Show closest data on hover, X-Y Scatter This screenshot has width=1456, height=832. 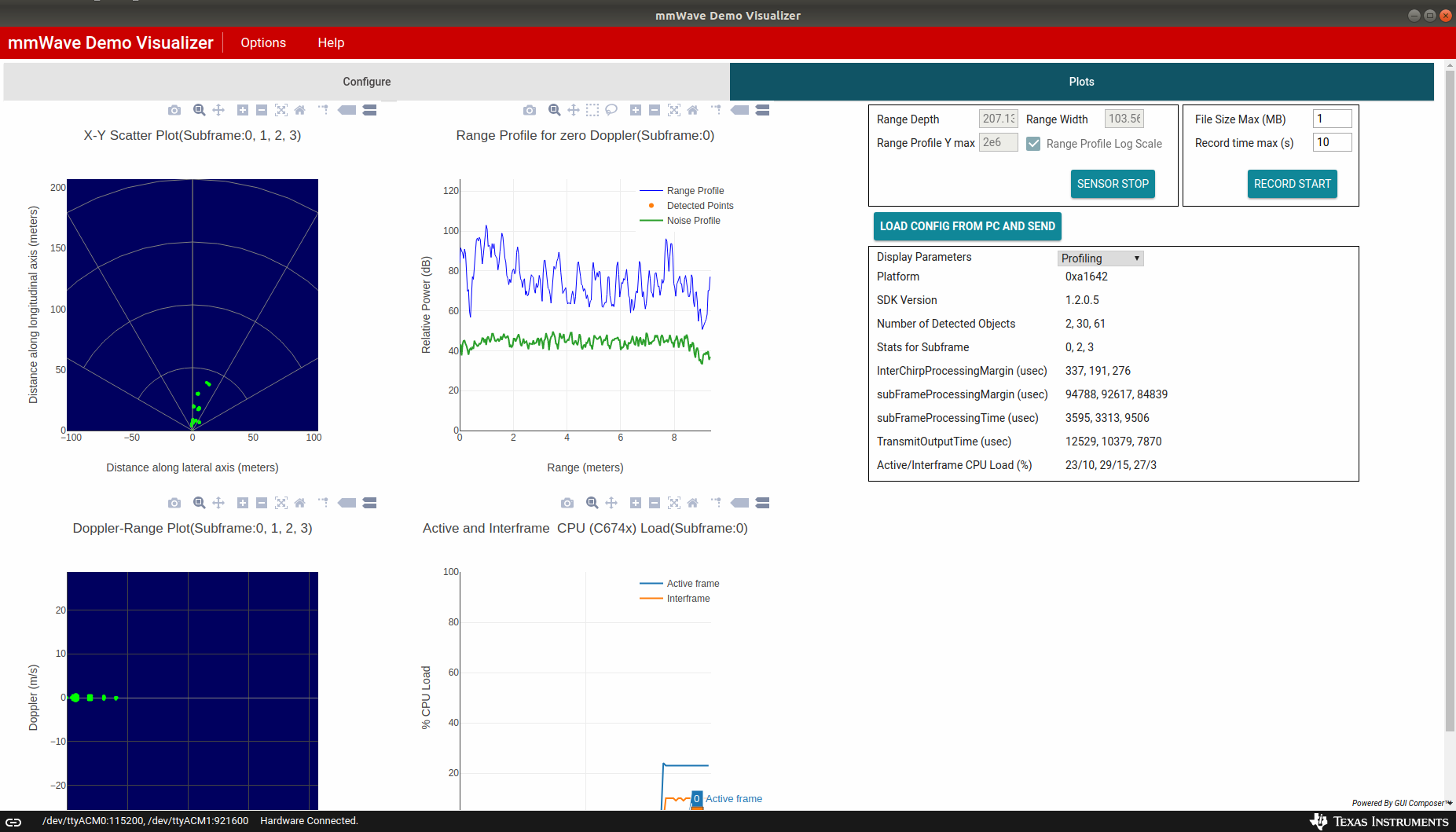click(x=347, y=110)
